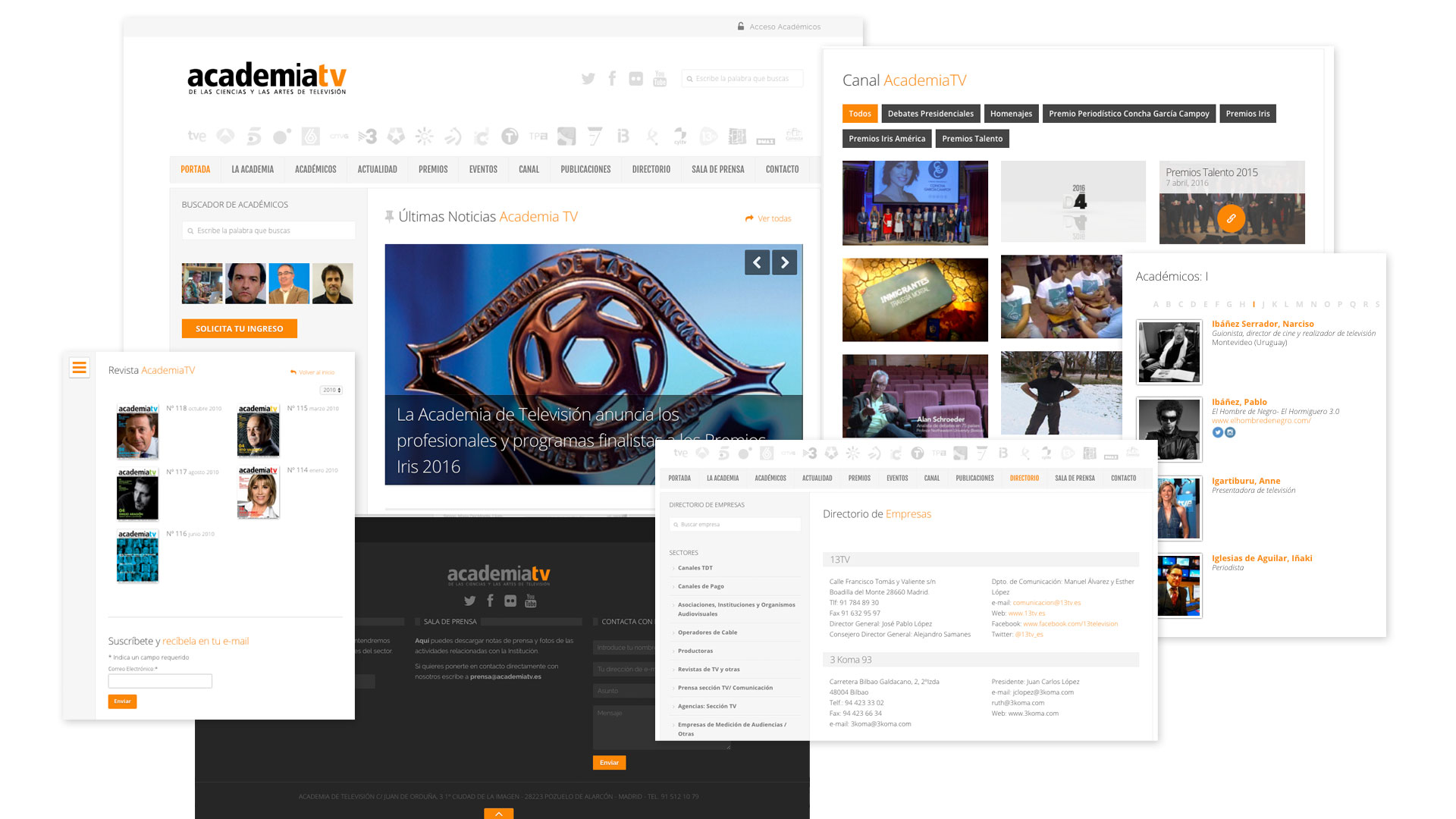Expand Asociaciones, Instituciones y Organismos Audiovisuales
1456x819 pixels.
point(736,609)
